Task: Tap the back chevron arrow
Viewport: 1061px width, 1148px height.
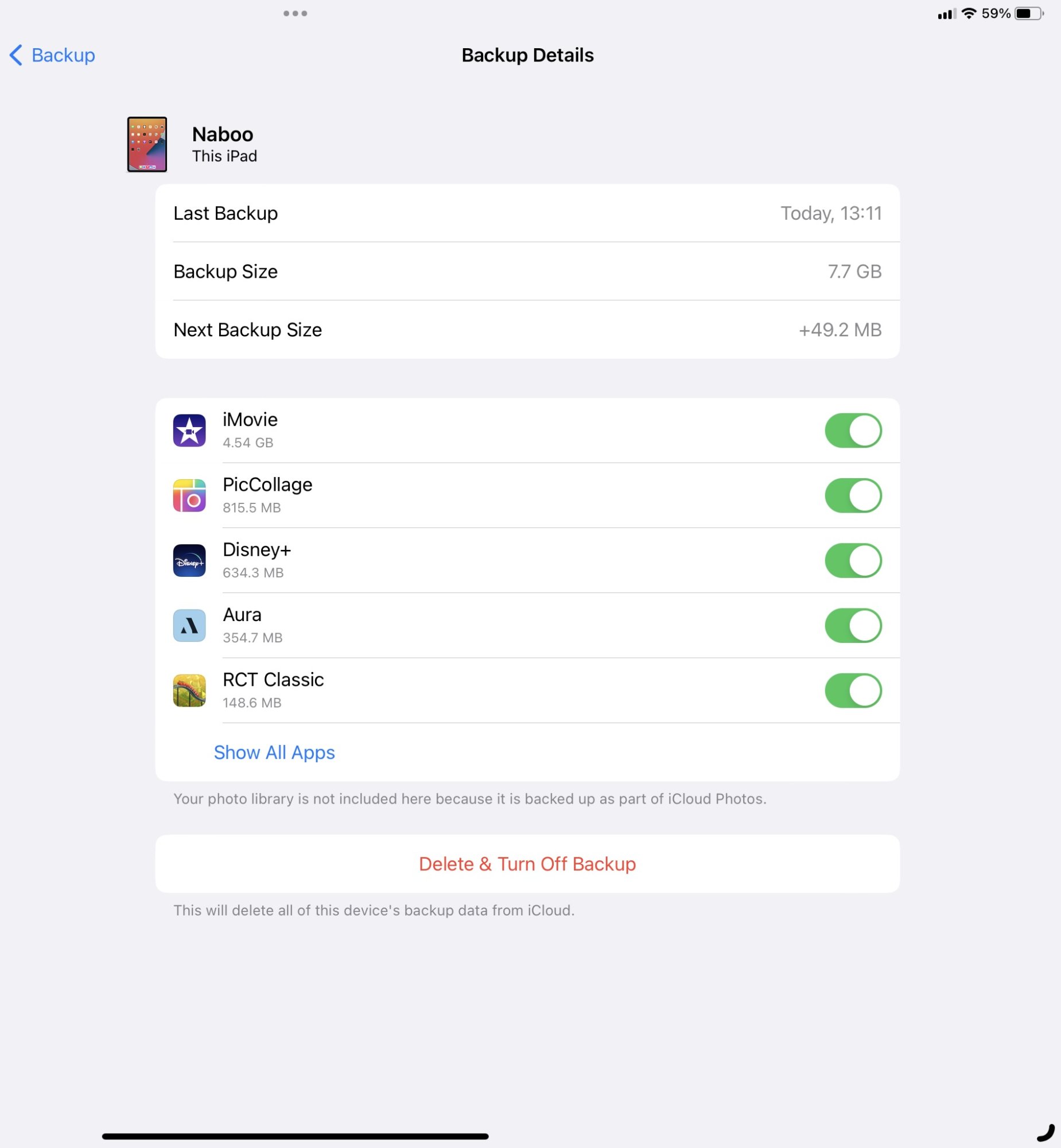Action: coord(16,55)
